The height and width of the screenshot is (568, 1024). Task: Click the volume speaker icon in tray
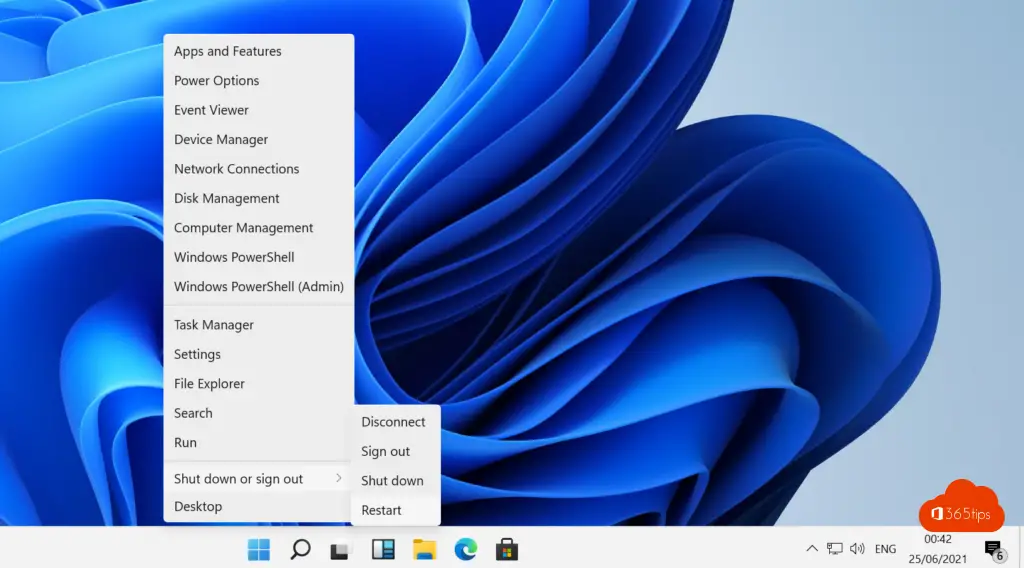click(x=857, y=549)
